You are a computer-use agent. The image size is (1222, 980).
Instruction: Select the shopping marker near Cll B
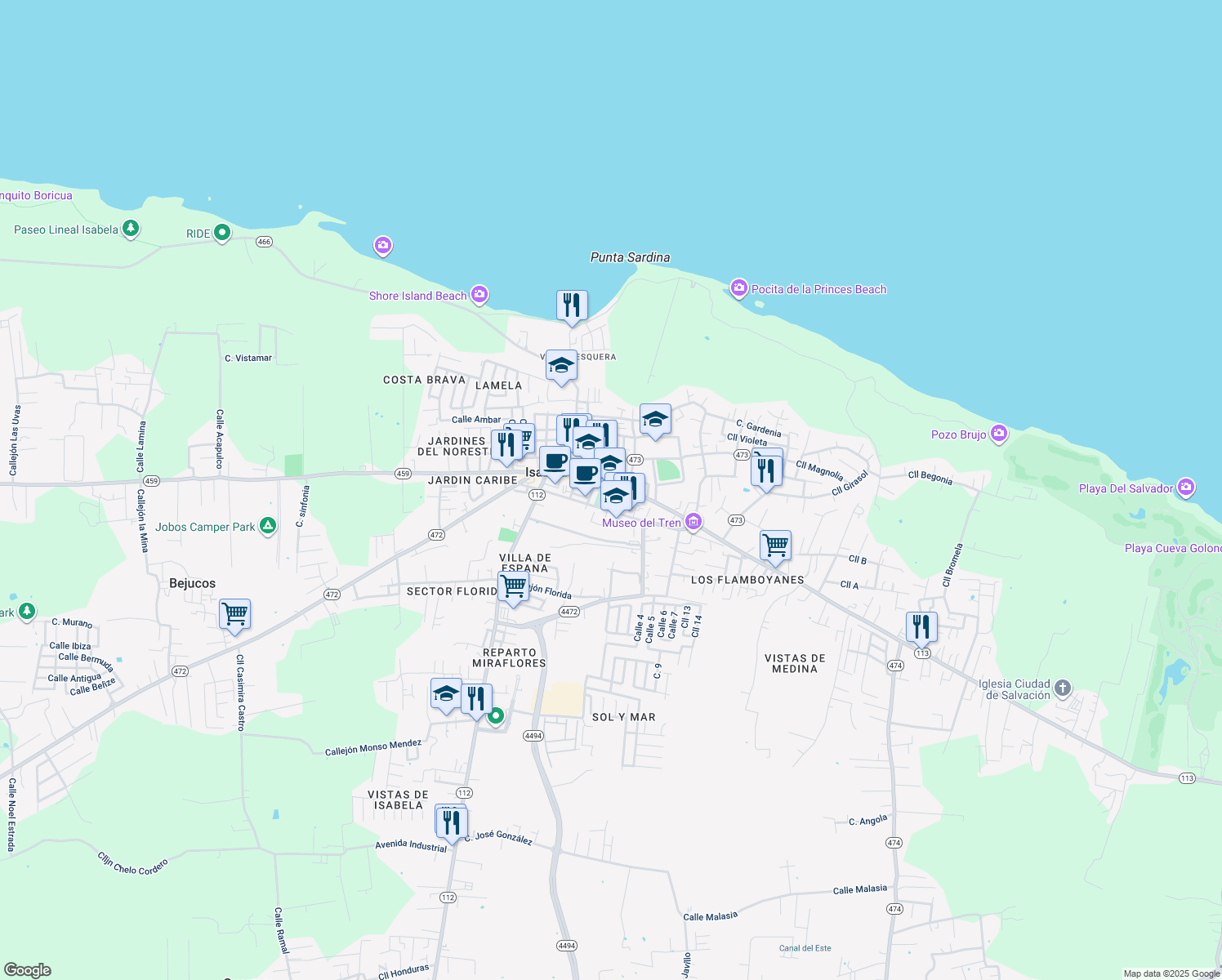coord(775,545)
